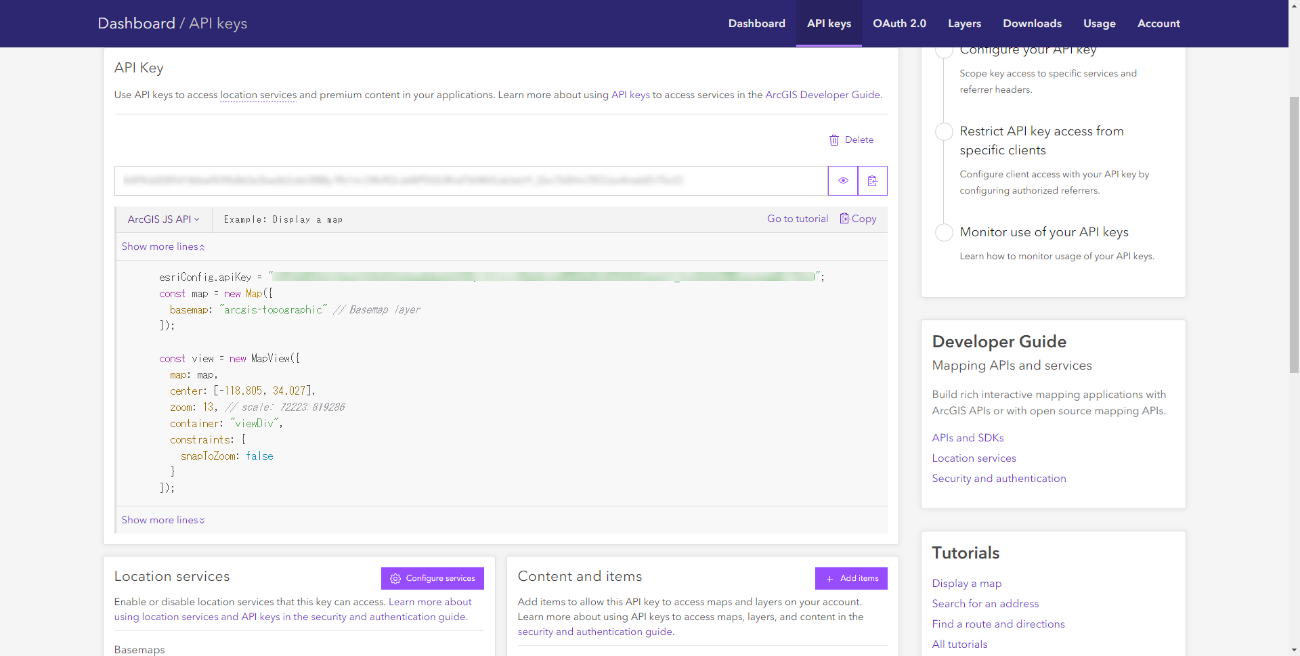Open the API keys link in the API Key description

click(x=630, y=95)
